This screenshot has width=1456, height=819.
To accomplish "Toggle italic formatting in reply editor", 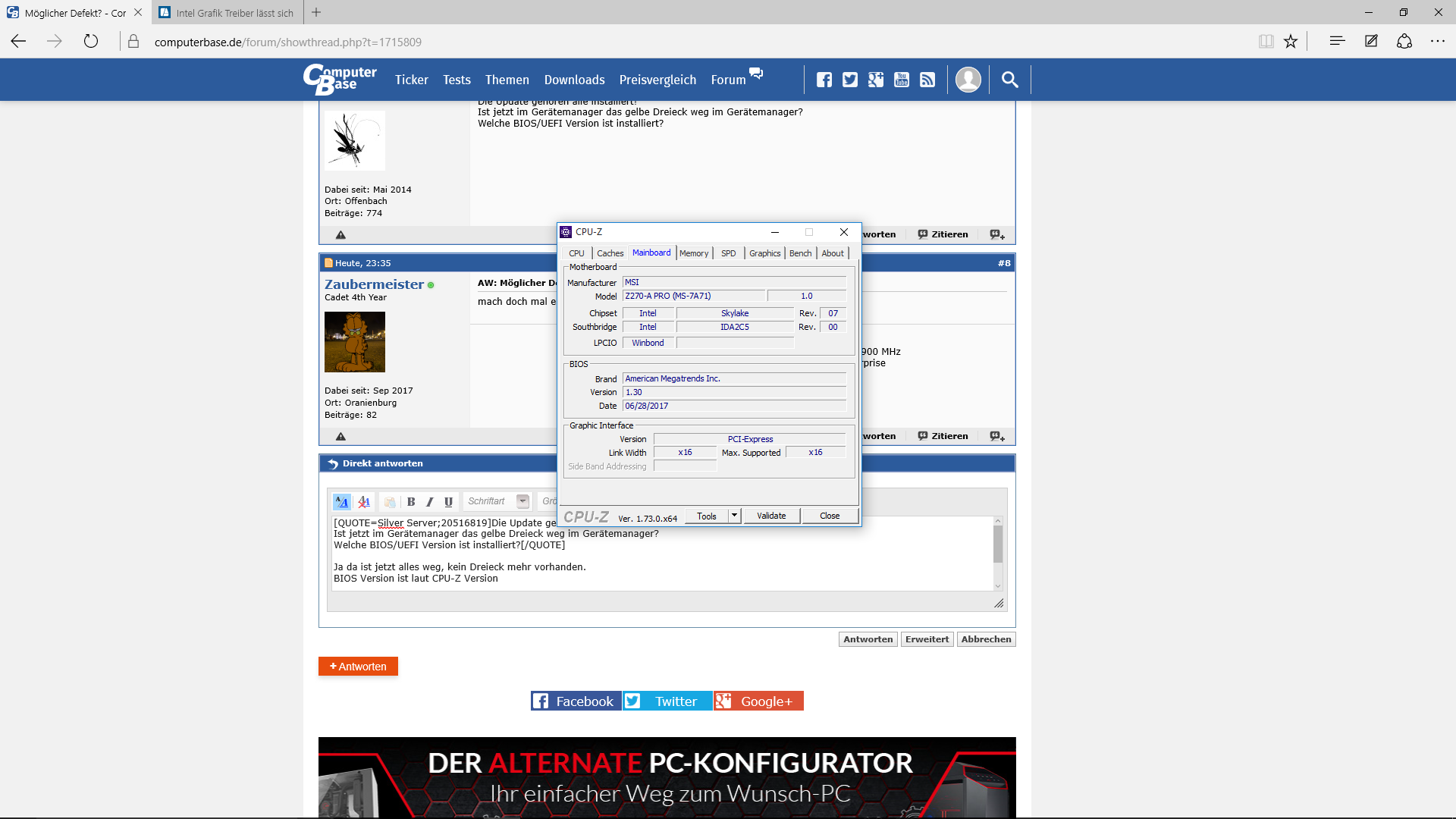I will pyautogui.click(x=430, y=501).
